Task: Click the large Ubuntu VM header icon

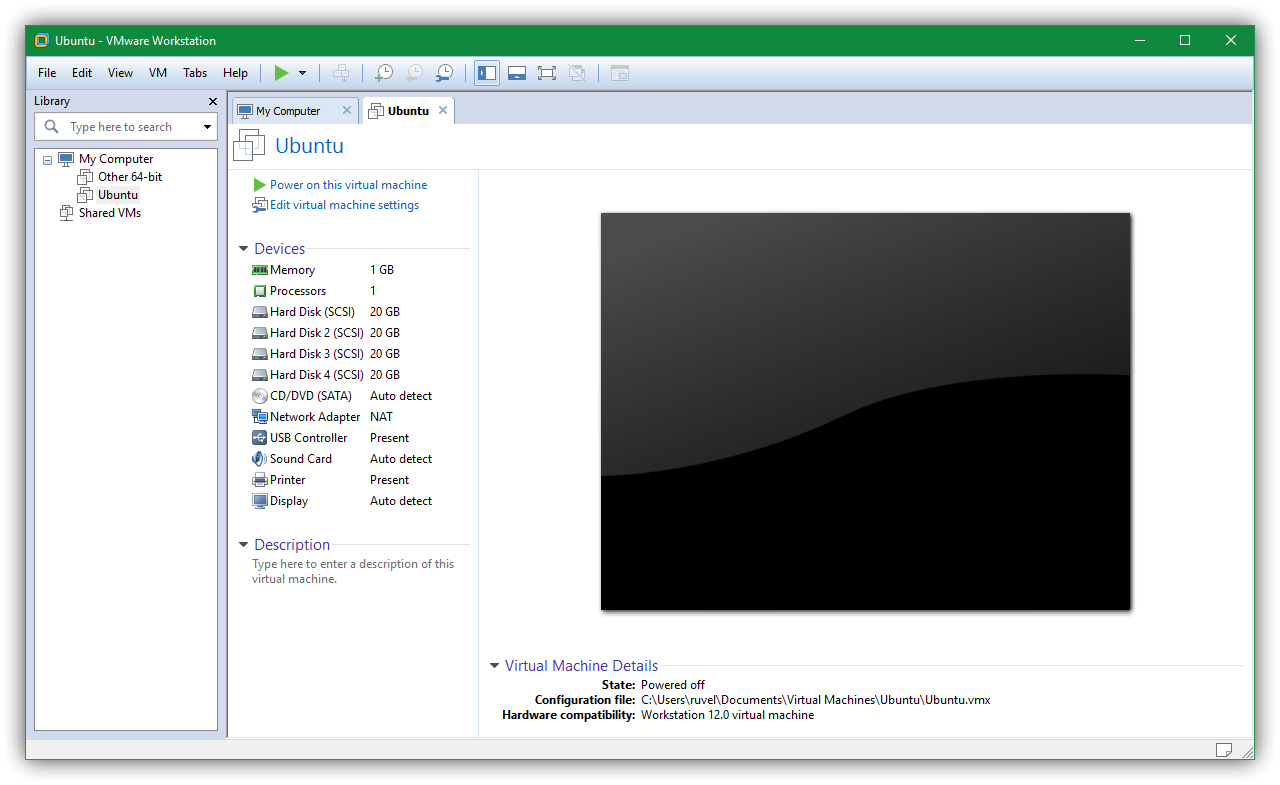Action: coord(249,146)
